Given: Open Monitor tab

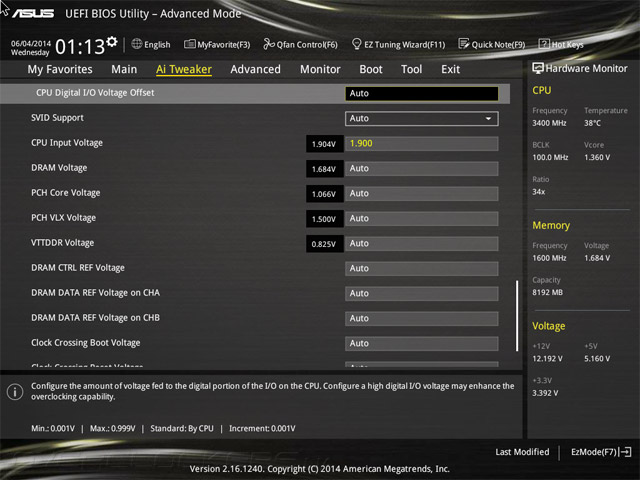Looking at the screenshot, I should tap(320, 69).
